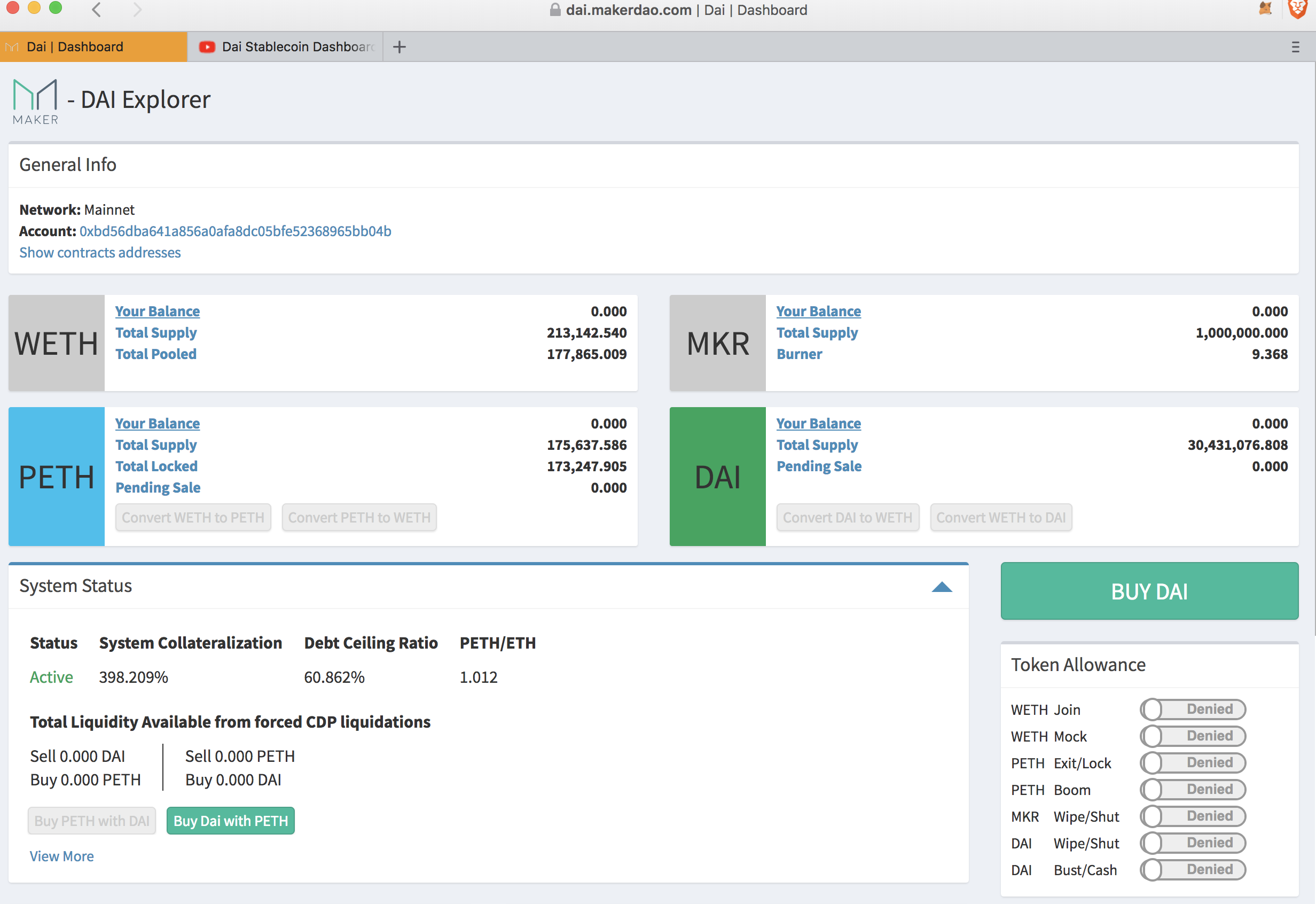
Task: Click the green DAI token tile
Action: click(717, 477)
